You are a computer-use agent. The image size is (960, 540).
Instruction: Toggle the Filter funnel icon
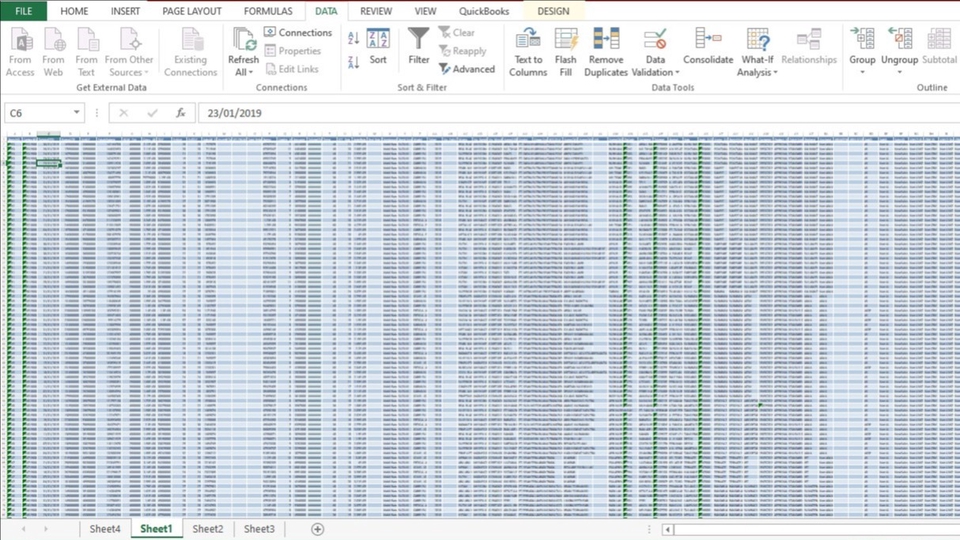[x=419, y=40]
